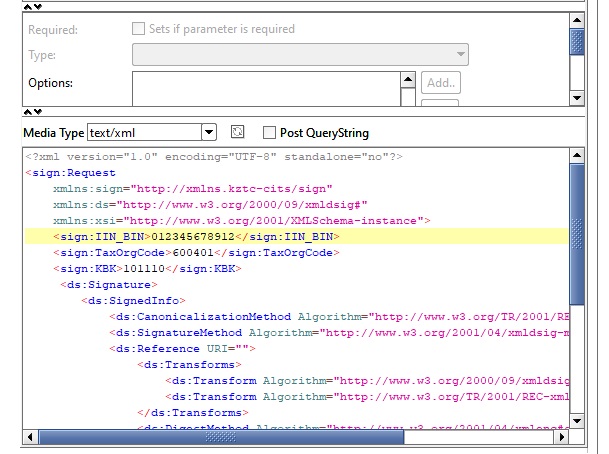Click XML editor horizontal scroll left arrow

32,438
